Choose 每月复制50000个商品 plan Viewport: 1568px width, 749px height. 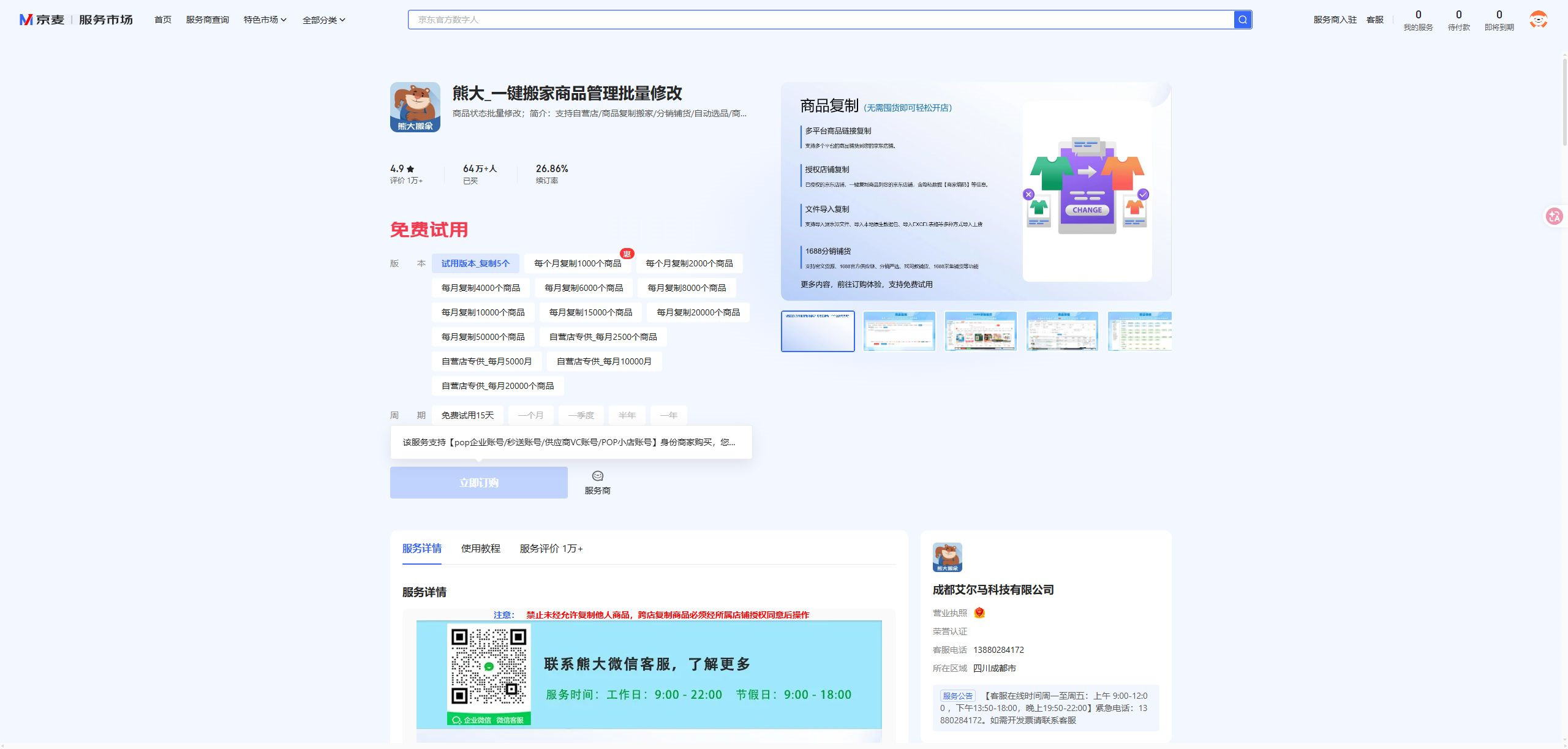coord(483,337)
